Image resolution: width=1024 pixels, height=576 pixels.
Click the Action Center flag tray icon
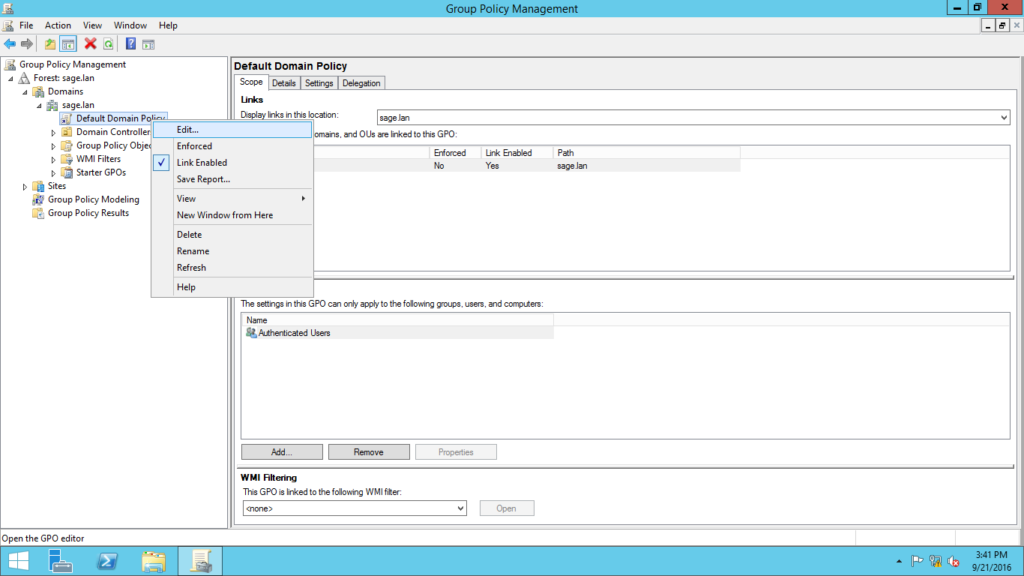click(x=917, y=561)
